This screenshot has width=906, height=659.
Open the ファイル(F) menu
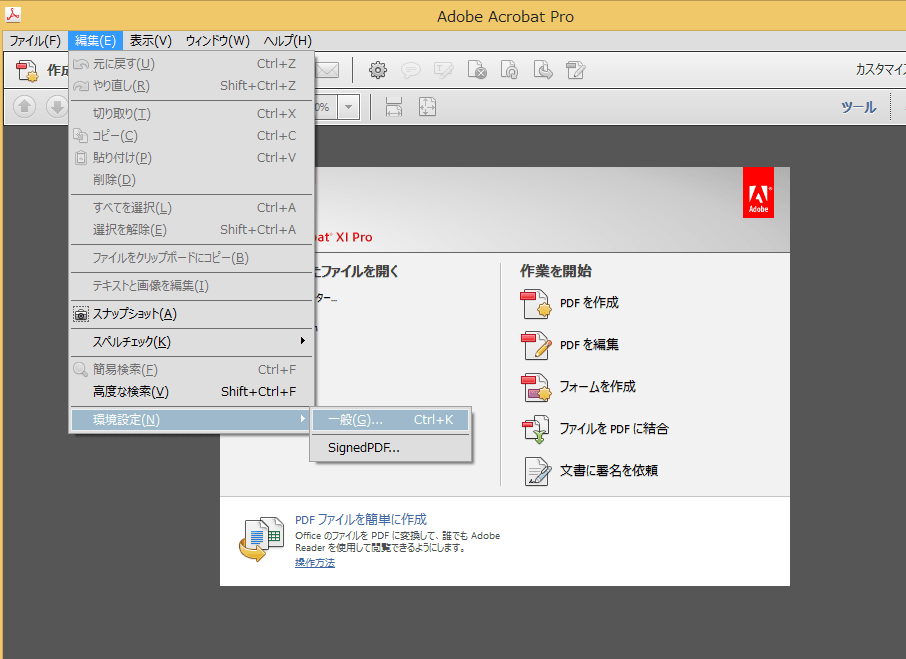tap(35, 40)
